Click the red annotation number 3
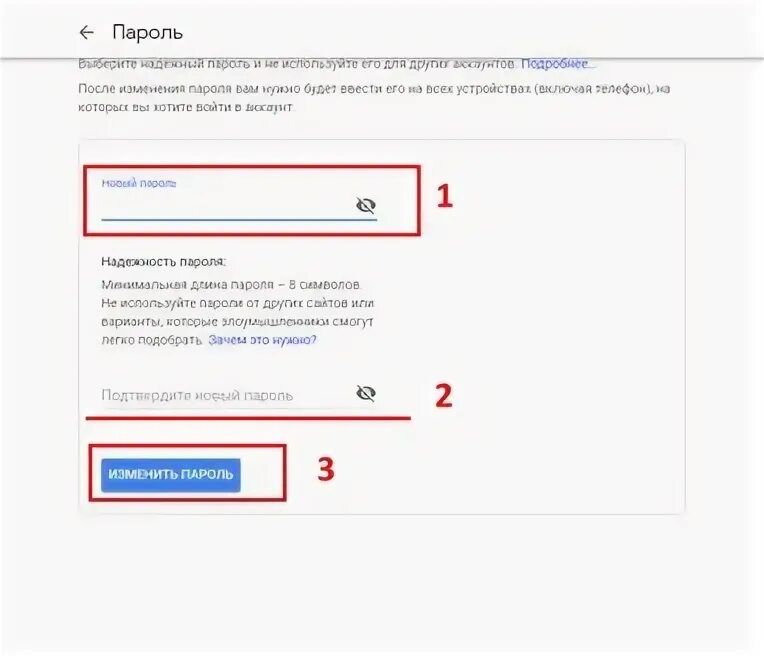The height and width of the screenshot is (656, 764). (x=326, y=469)
